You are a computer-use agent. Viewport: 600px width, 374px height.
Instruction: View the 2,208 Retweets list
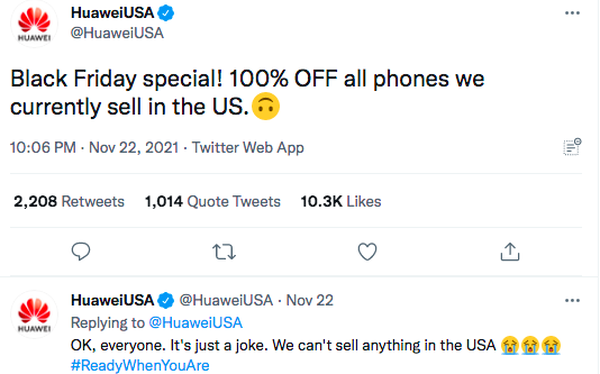pyautogui.click(x=69, y=201)
